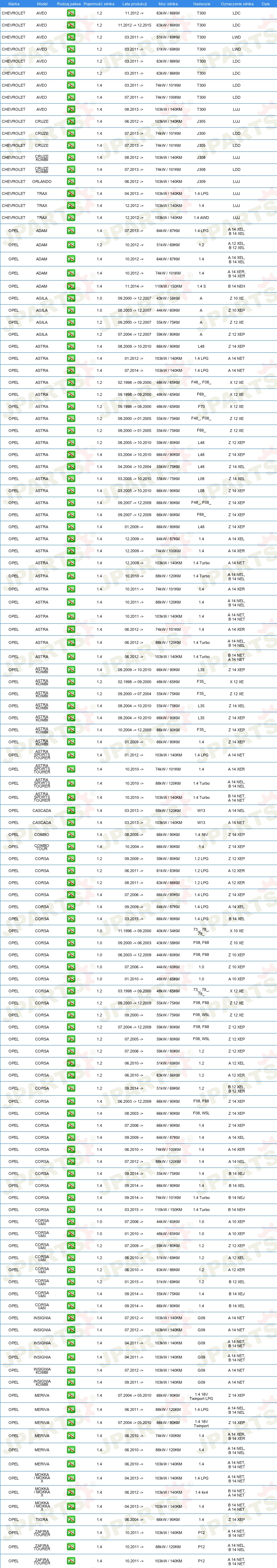Select the '11.1996 -> 09.2000' production years cell
The height and width of the screenshot is (1568, 277).
[135, 931]
